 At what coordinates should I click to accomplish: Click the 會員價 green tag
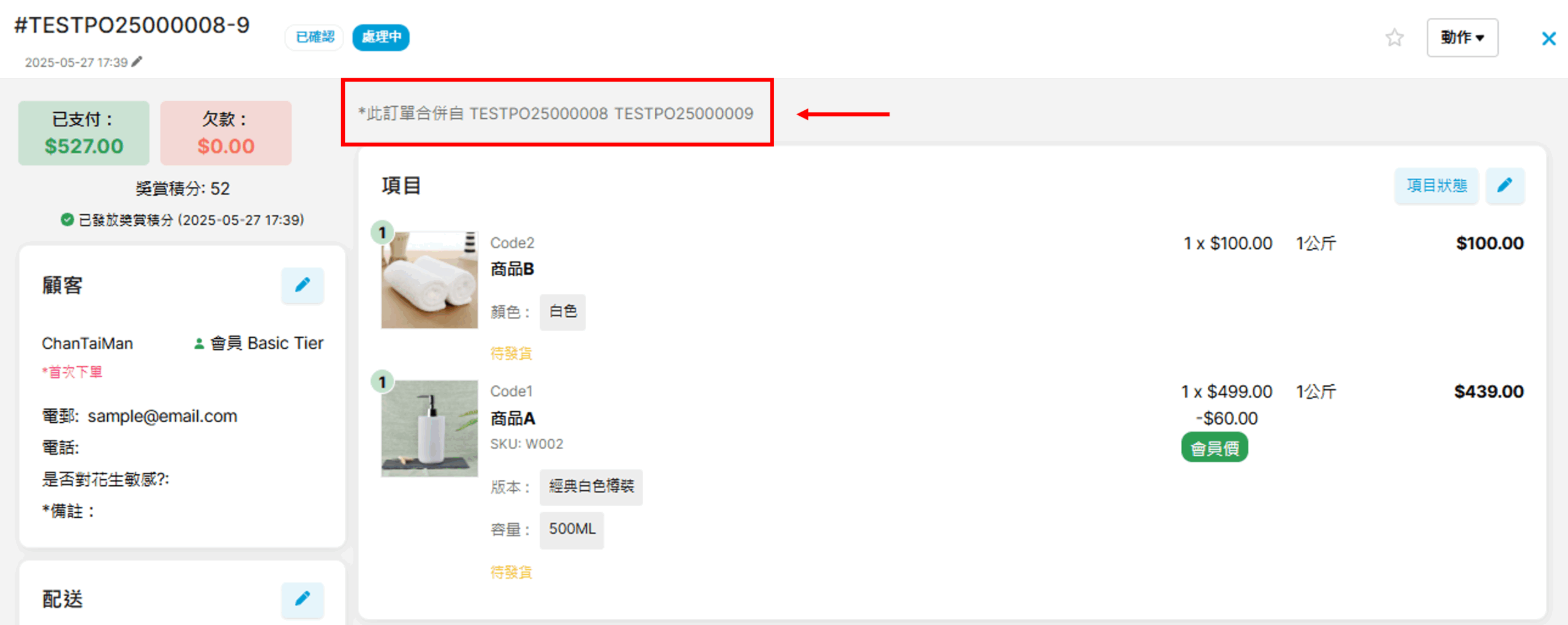[1214, 448]
